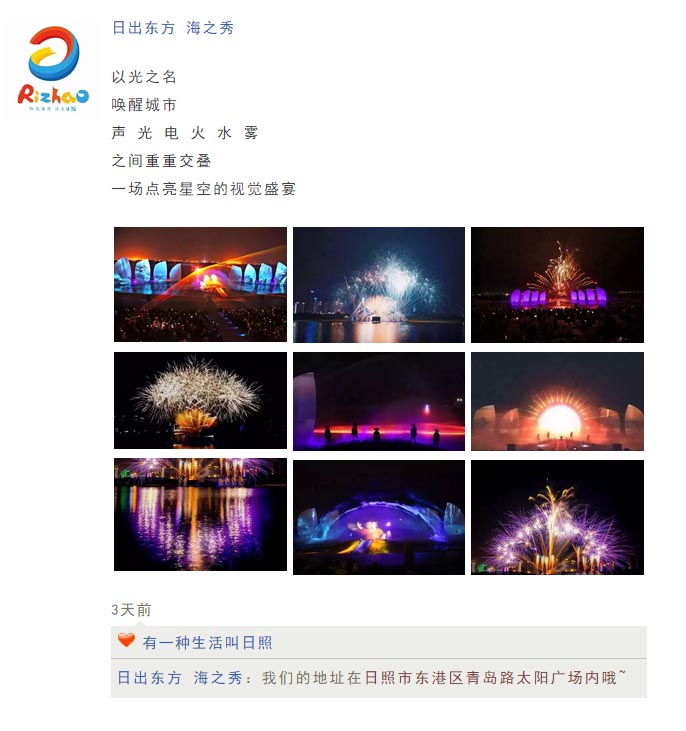Open the photo of silhouetted performers on stage
This screenshot has height=731, width=686.
tap(379, 401)
